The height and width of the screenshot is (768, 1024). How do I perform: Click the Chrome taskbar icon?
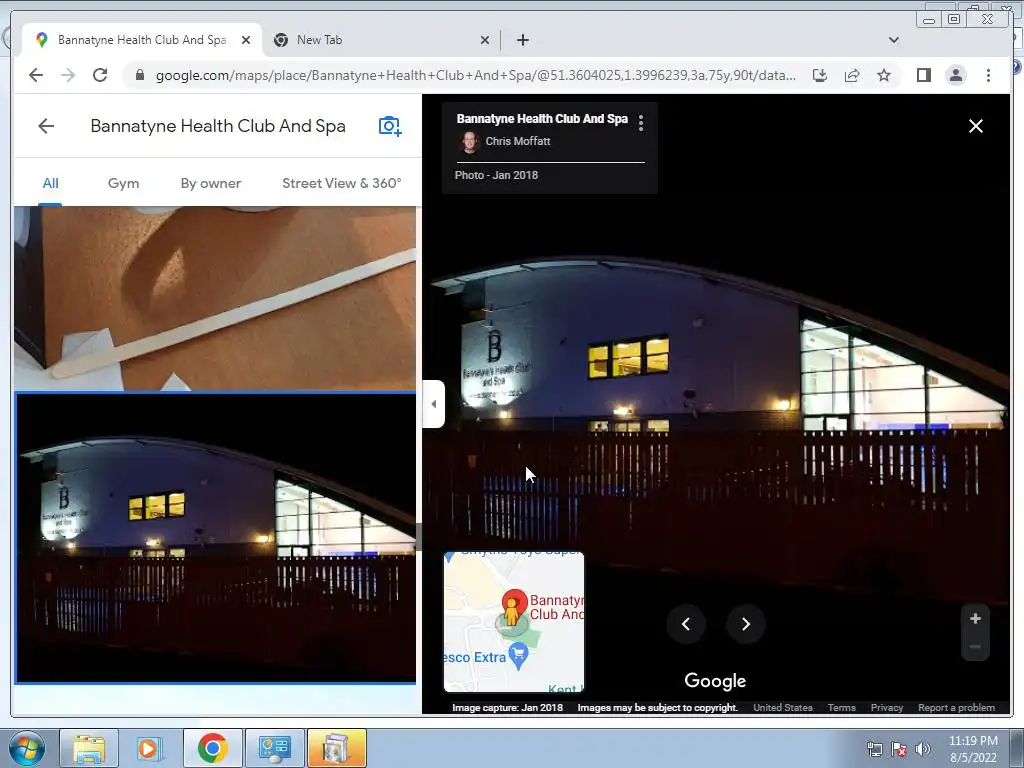(x=212, y=748)
